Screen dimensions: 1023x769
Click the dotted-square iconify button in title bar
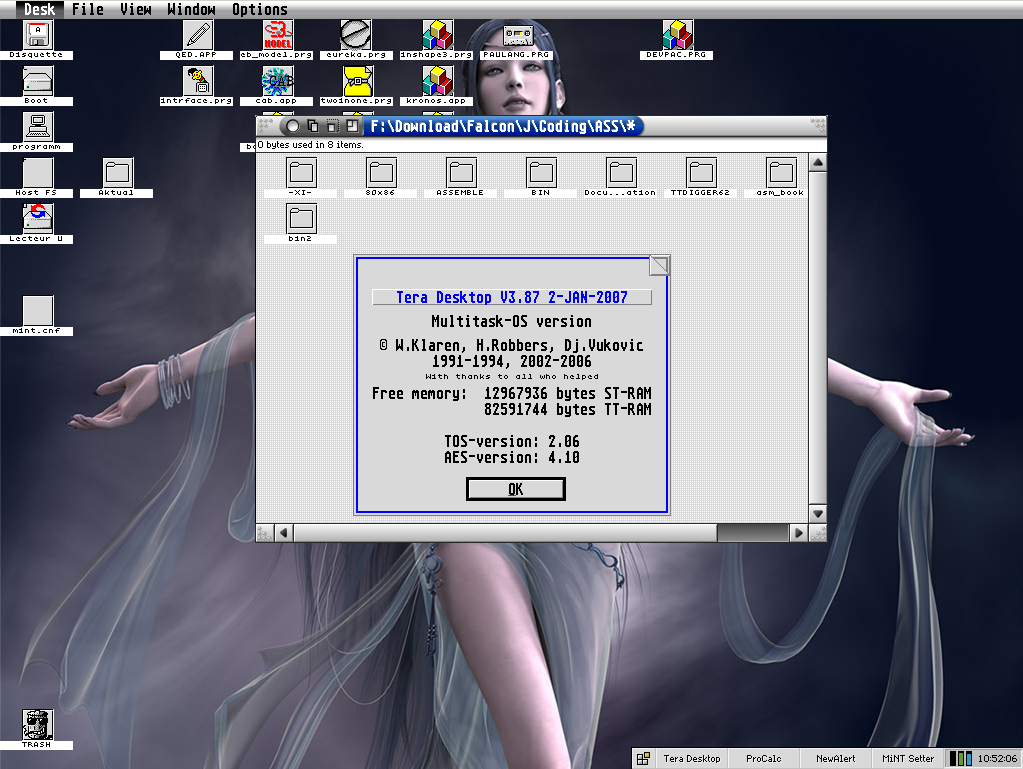[x=333, y=126]
